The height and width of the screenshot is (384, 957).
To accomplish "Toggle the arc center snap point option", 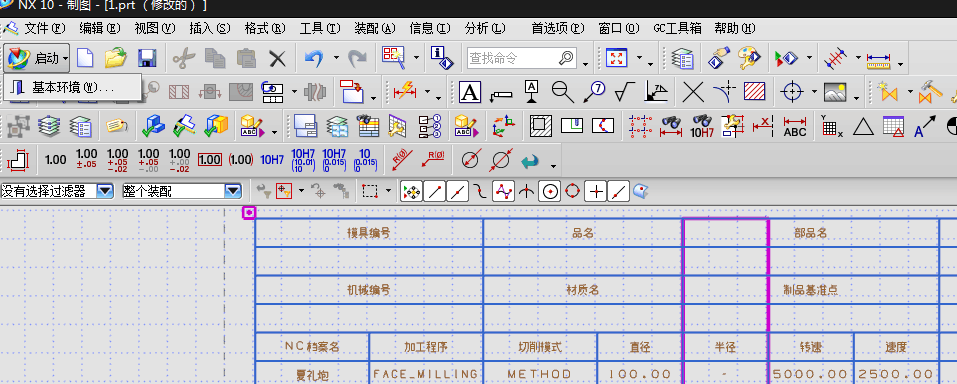I will click(550, 192).
